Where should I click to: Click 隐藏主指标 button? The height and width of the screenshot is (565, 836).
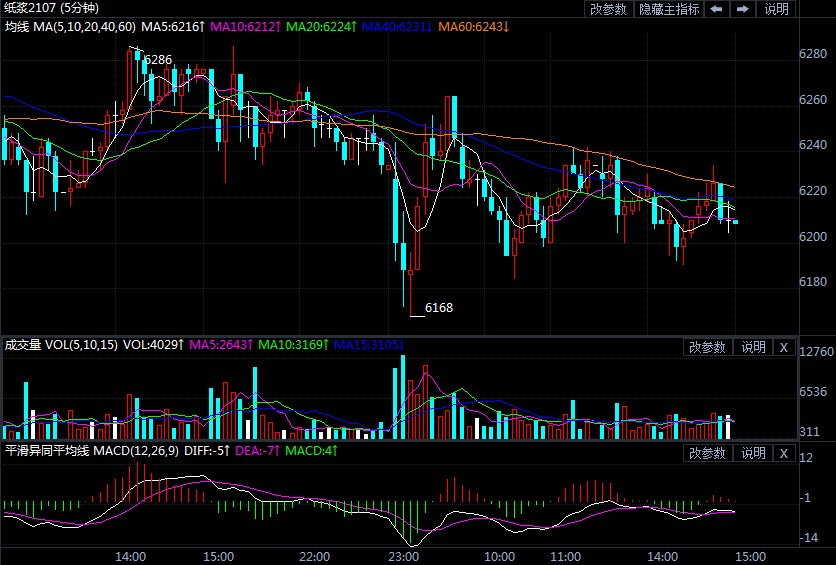[x=669, y=9]
